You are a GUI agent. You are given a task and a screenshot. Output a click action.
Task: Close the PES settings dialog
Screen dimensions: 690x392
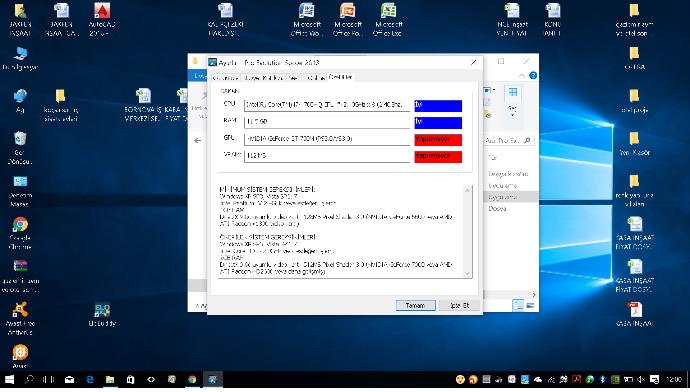point(473,62)
